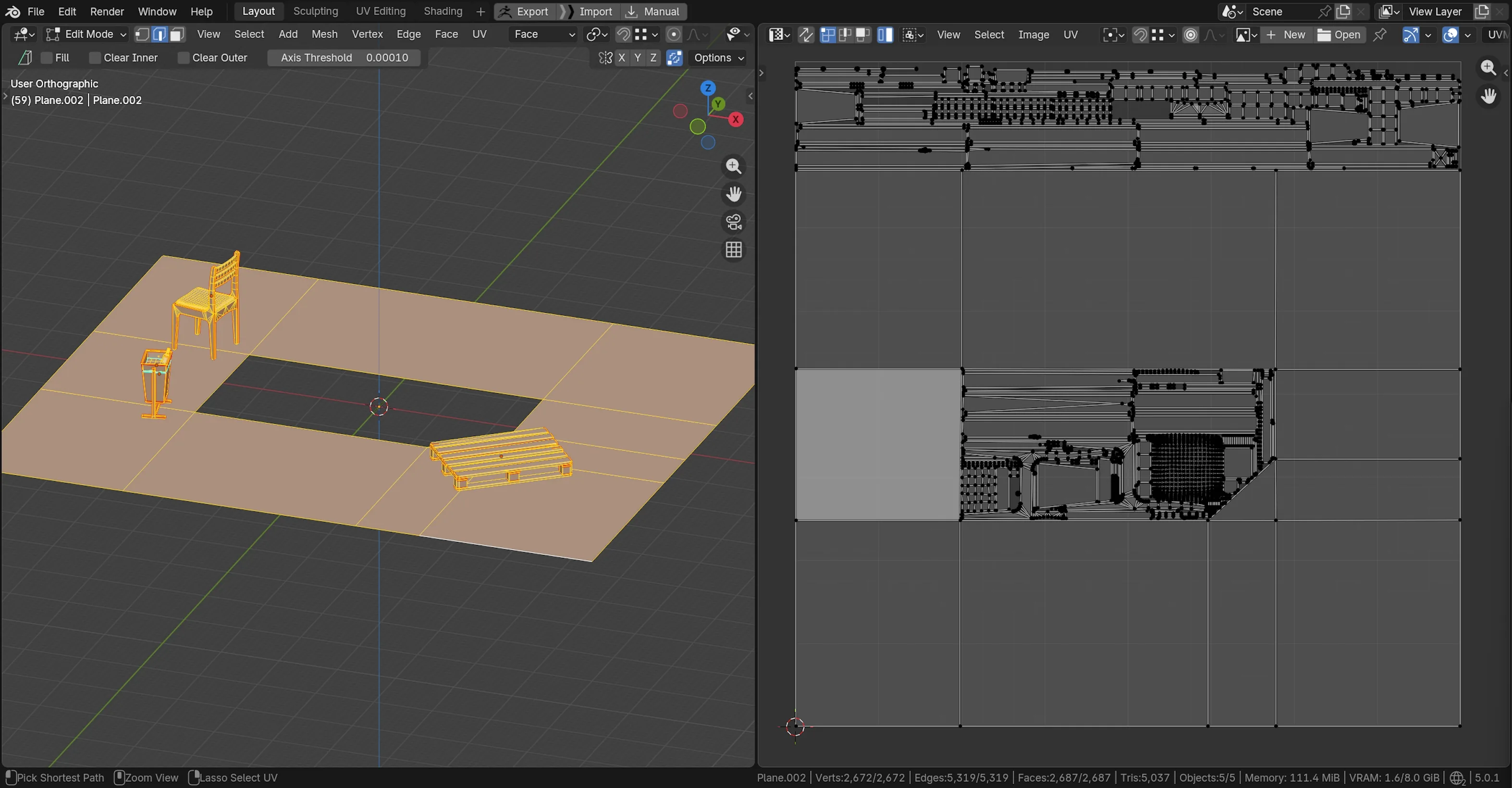Click the pan hand icon in 3D viewport
Viewport: 1512px width, 788px height.
[x=734, y=195]
